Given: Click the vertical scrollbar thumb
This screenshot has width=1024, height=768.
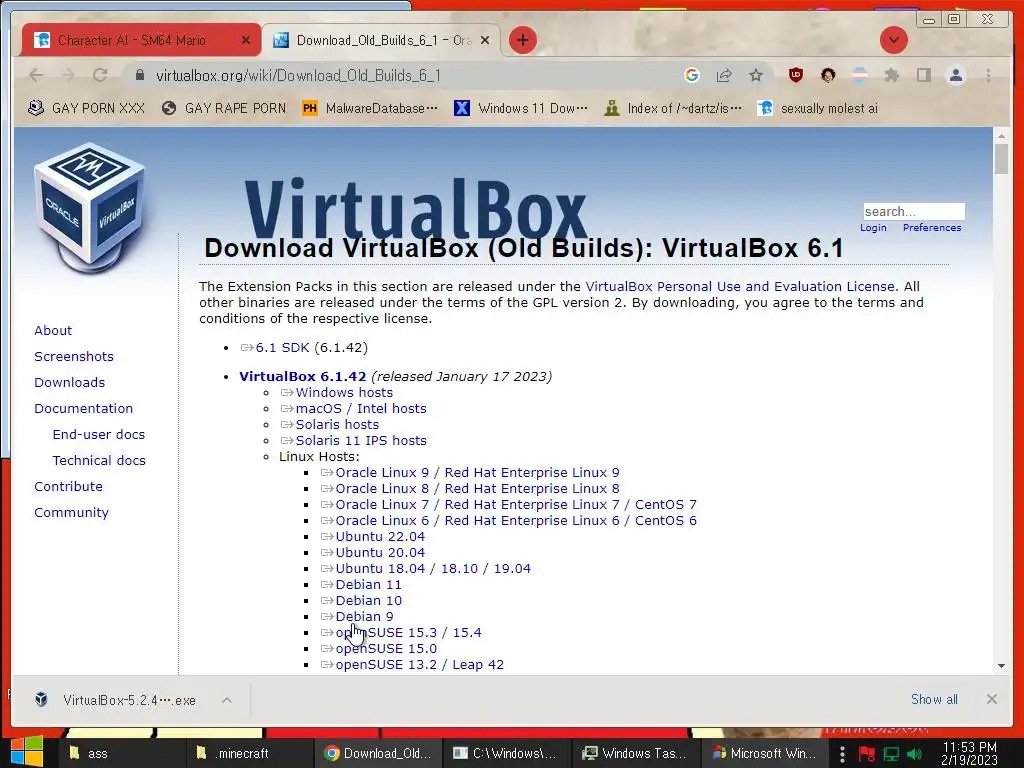Looking at the screenshot, I should click(1001, 159).
